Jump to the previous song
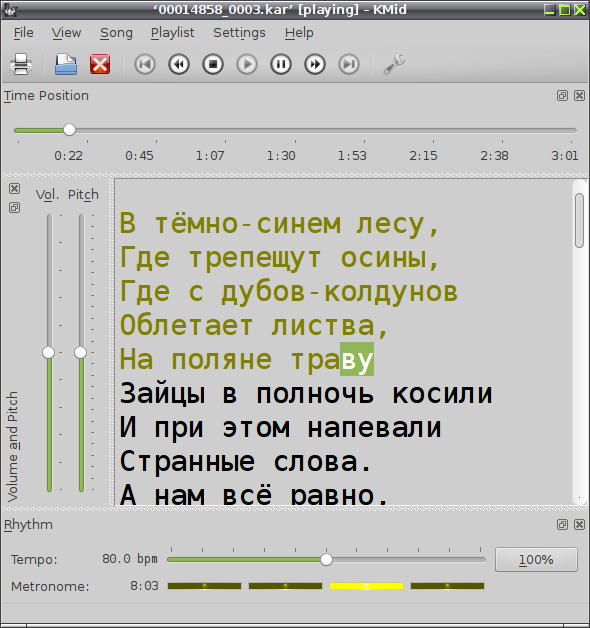 [x=145, y=64]
